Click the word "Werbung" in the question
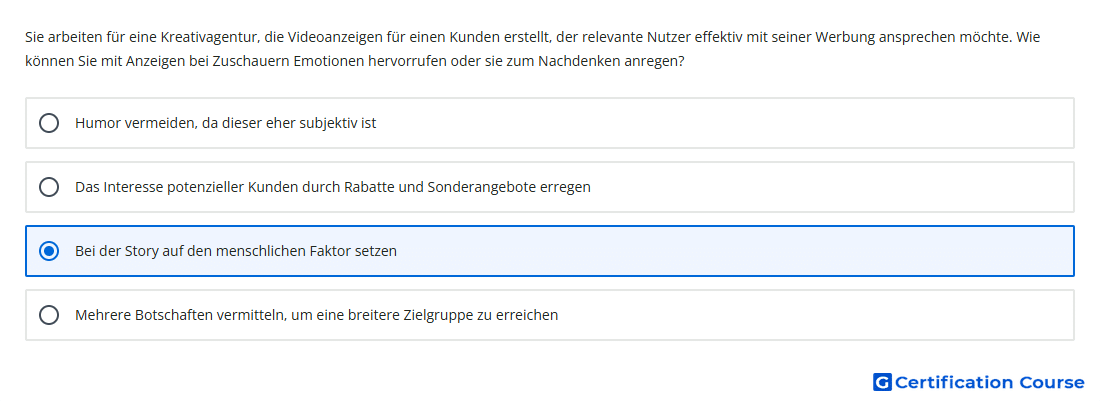The height and width of the screenshot is (401, 1100). 845,37
